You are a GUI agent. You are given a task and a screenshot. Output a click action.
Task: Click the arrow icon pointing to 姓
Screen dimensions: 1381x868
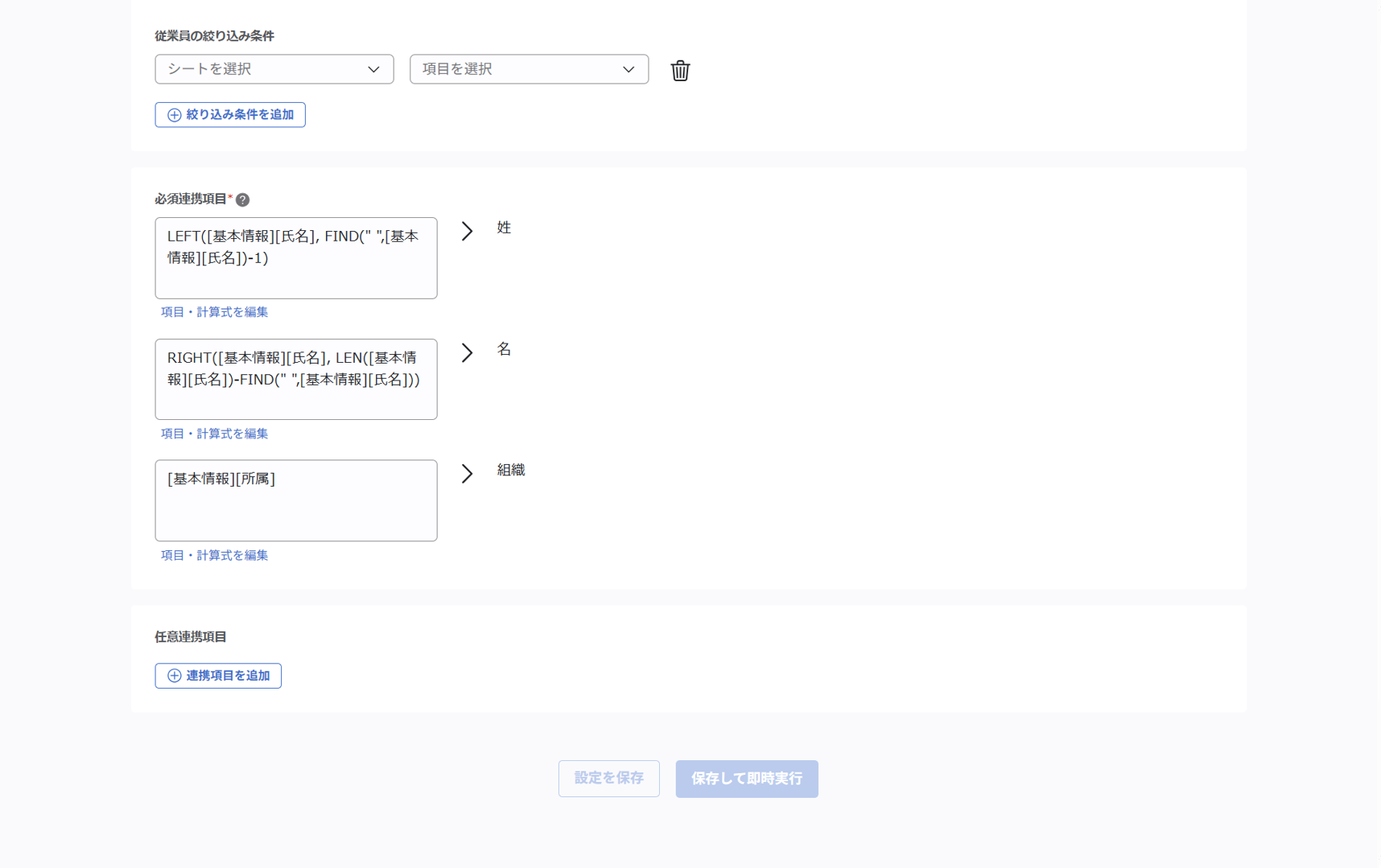tap(467, 231)
